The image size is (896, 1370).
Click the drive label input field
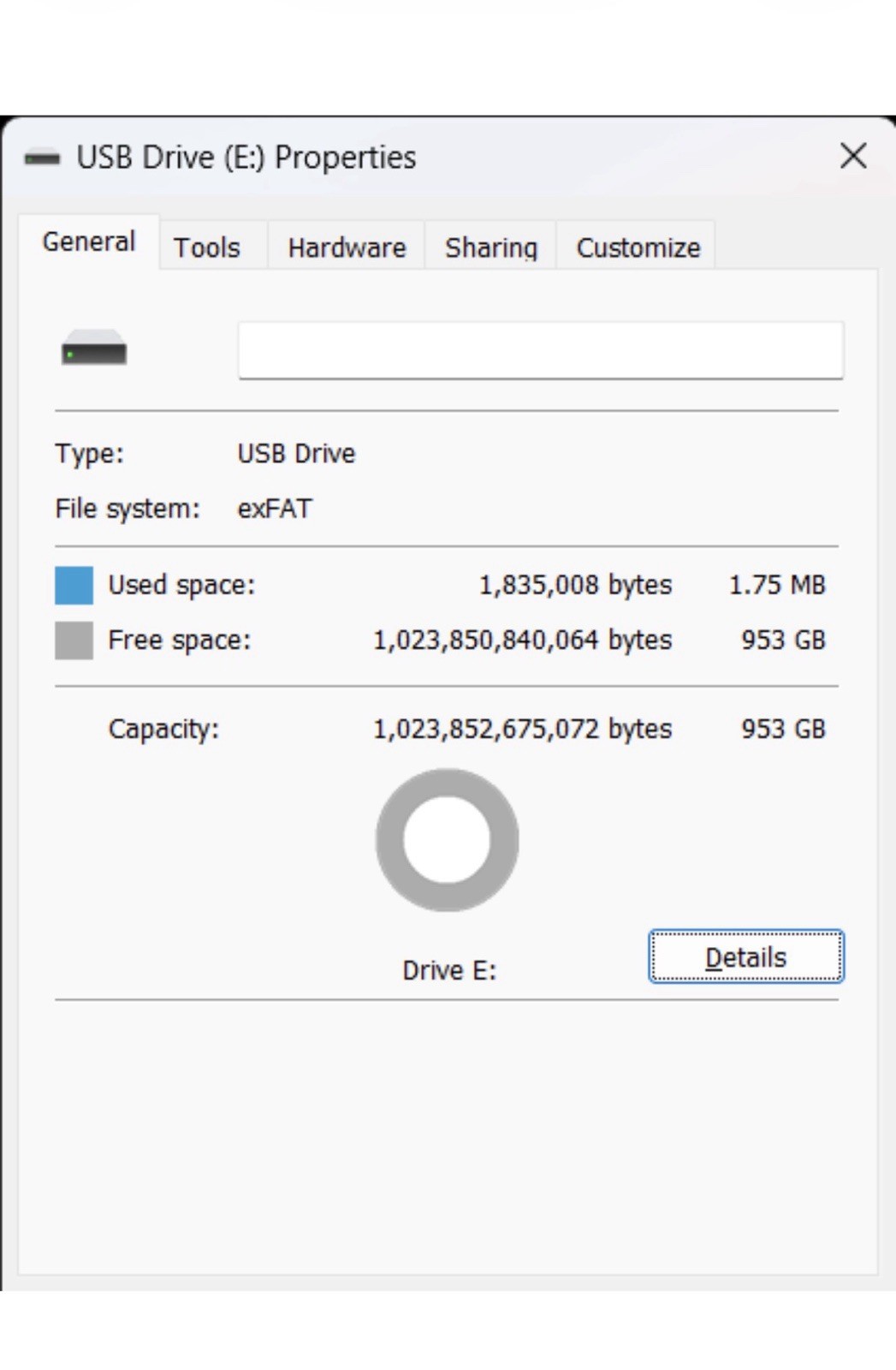click(541, 350)
